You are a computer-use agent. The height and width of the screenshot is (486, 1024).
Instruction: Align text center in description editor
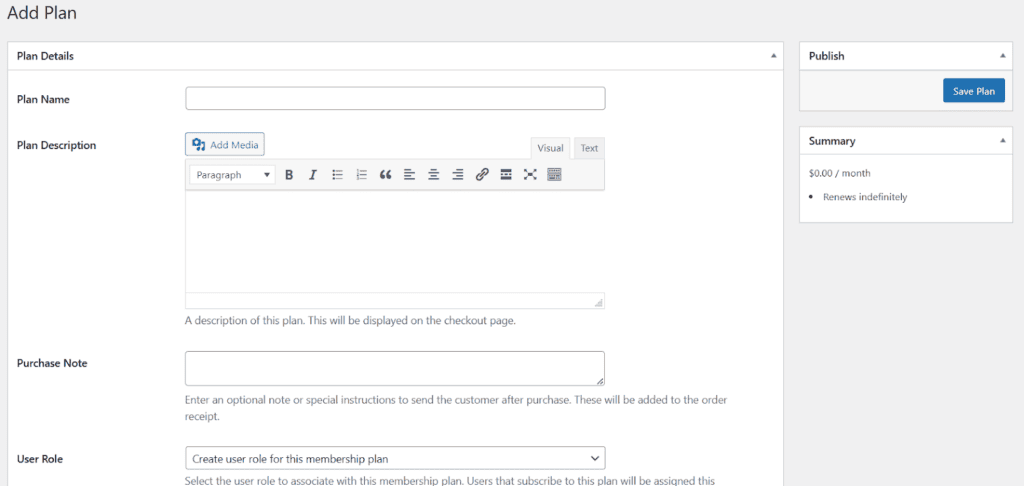pyautogui.click(x=434, y=174)
